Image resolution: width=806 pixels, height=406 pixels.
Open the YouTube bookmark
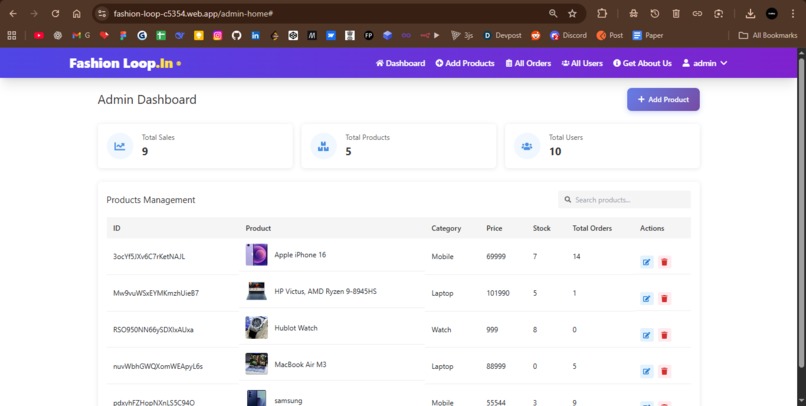point(39,35)
